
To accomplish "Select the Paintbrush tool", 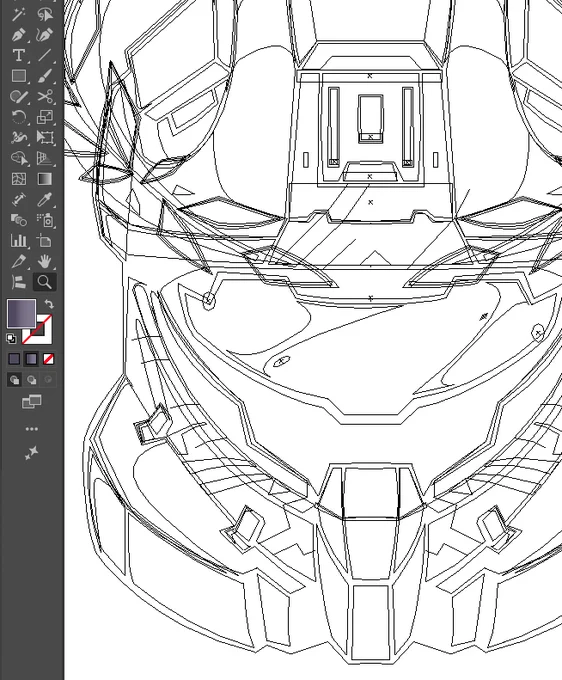I will click(x=45, y=76).
